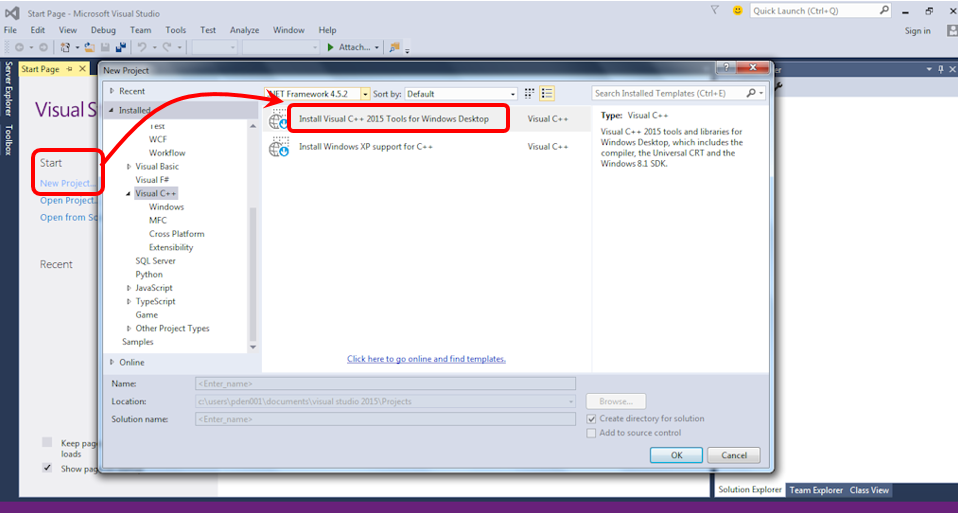Click the Sign in link

click(918, 31)
